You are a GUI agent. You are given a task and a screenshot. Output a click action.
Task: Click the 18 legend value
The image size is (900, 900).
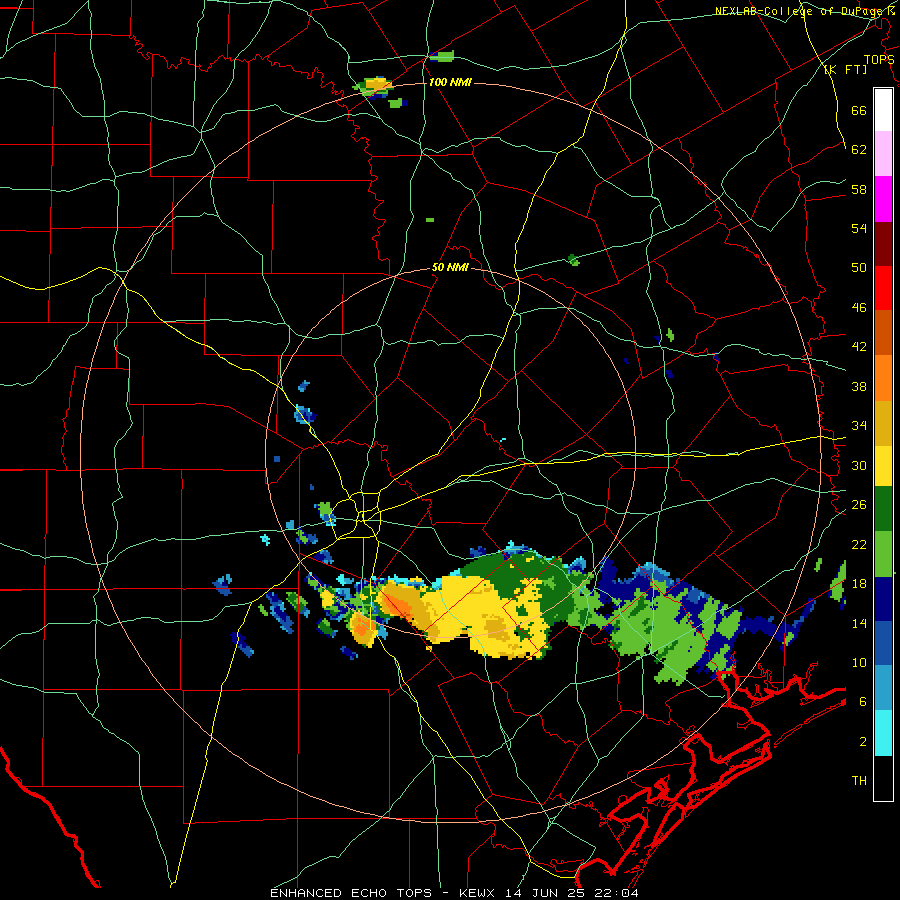[859, 584]
